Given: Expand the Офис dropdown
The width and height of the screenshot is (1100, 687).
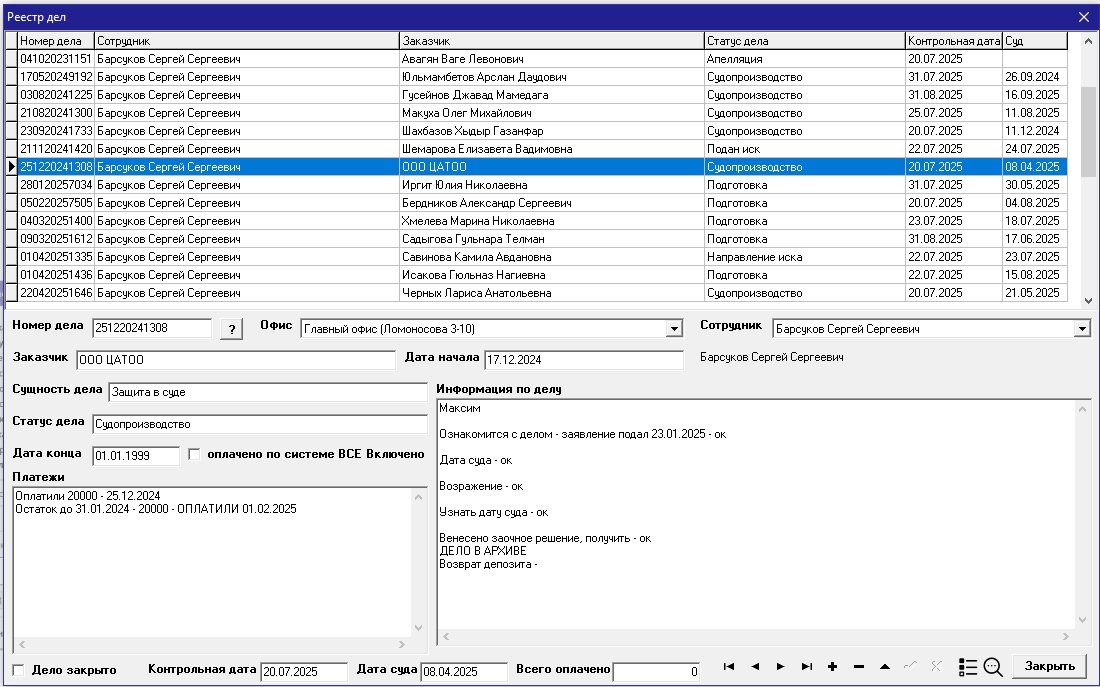Looking at the screenshot, I should (674, 329).
